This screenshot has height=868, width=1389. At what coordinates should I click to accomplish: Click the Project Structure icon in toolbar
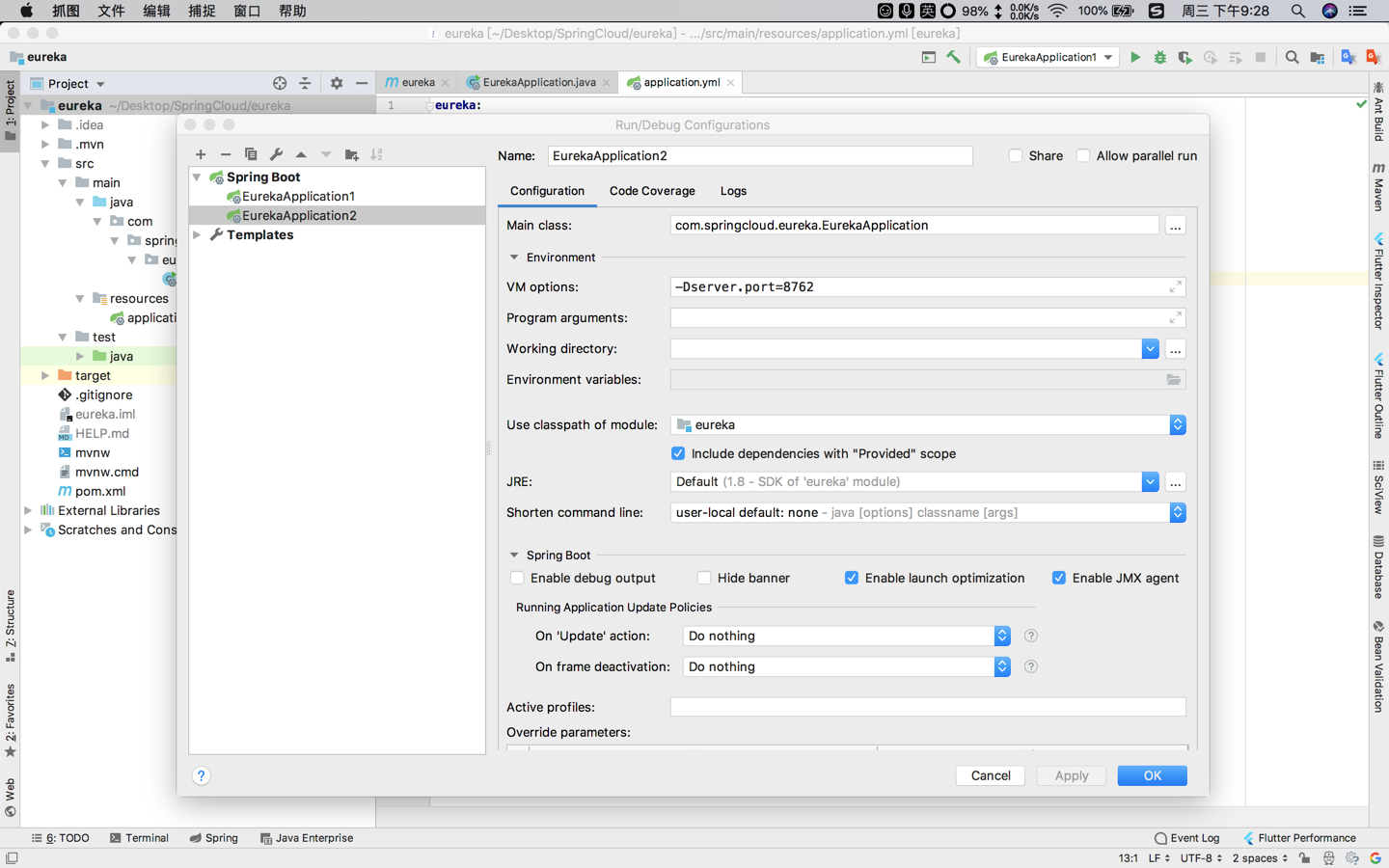[x=1318, y=58]
